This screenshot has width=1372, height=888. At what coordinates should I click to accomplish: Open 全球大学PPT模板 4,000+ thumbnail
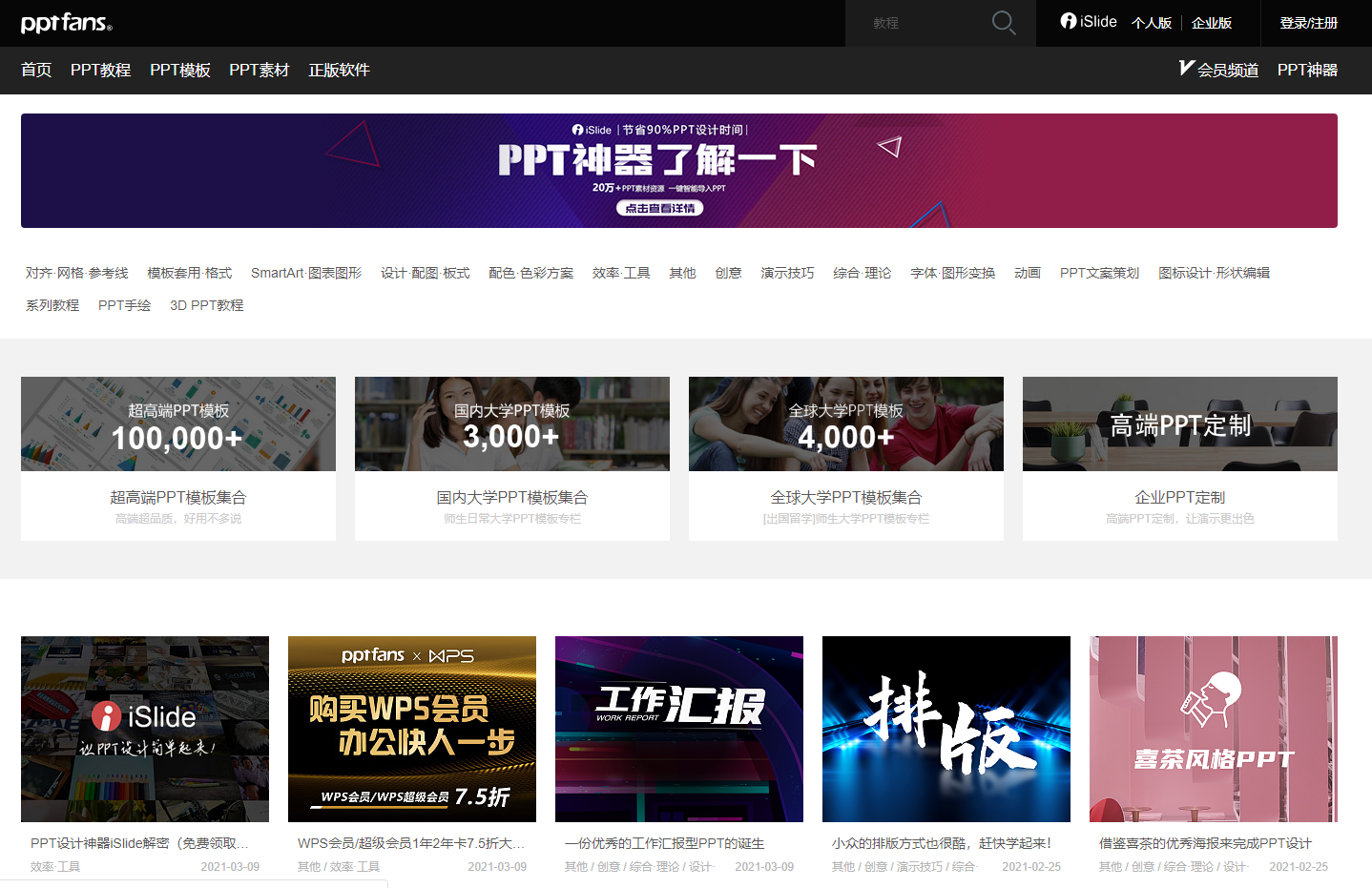846,423
